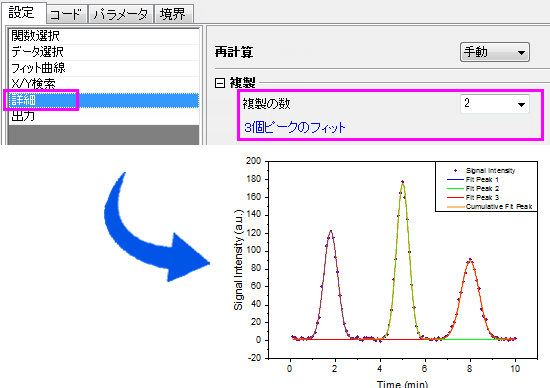Select 出力 in the settings list
This screenshot has height=388, width=550.
[x=104, y=116]
